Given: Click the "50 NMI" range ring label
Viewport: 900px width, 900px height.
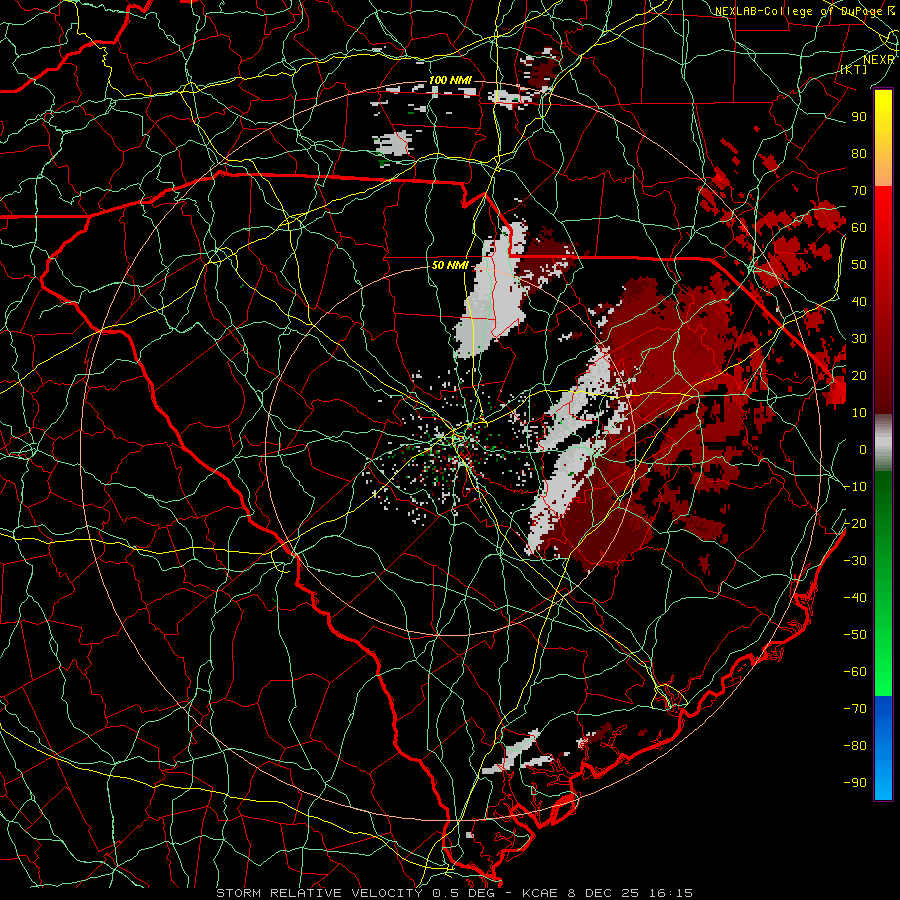Looking at the screenshot, I should [450, 265].
